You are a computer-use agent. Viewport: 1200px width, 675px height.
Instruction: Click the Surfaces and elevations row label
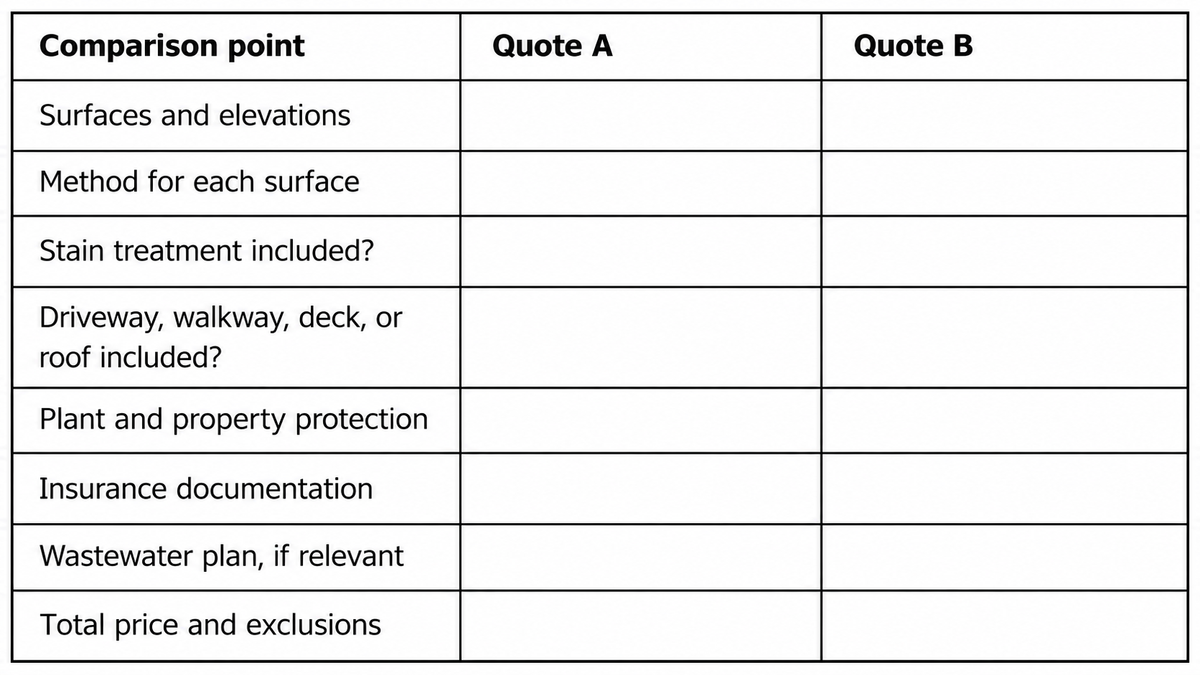tap(195, 115)
